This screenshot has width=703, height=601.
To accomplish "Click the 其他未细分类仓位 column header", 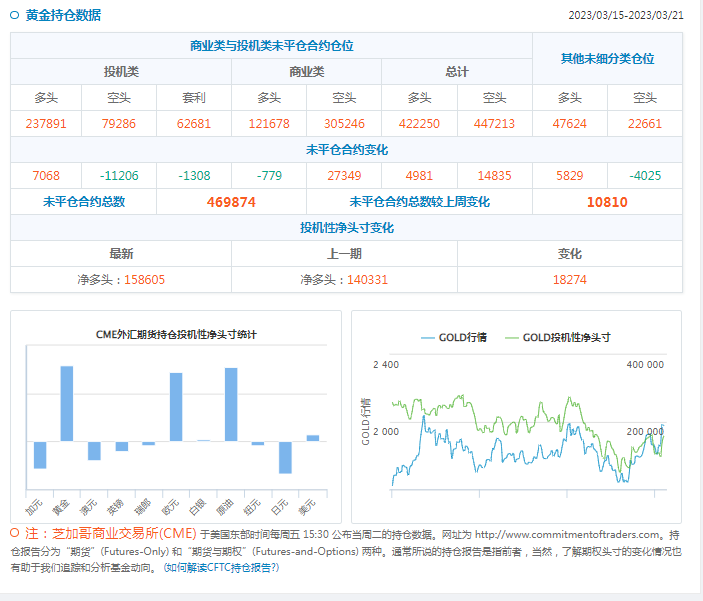I will pos(607,59).
